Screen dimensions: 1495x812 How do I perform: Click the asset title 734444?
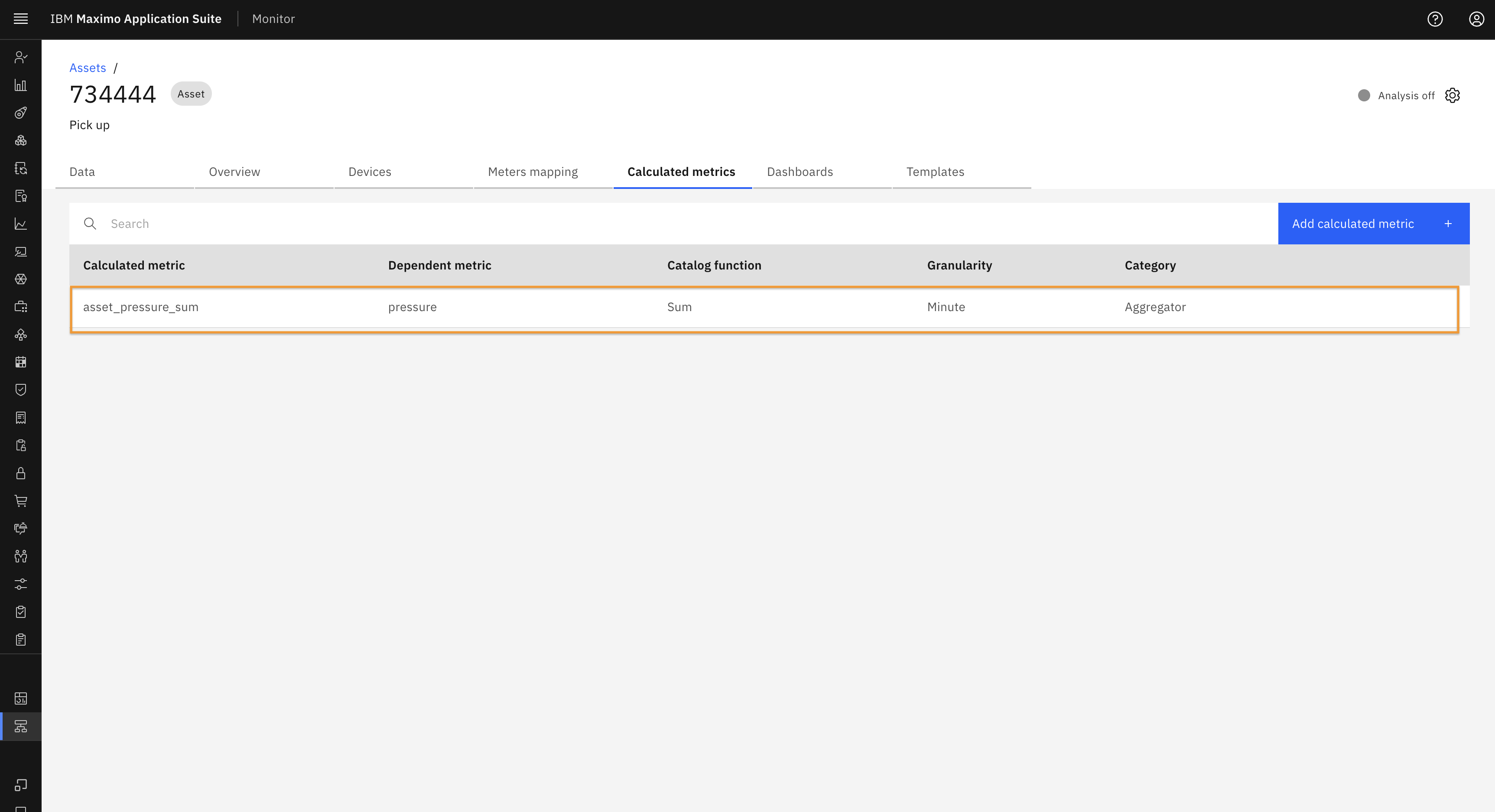(113, 94)
